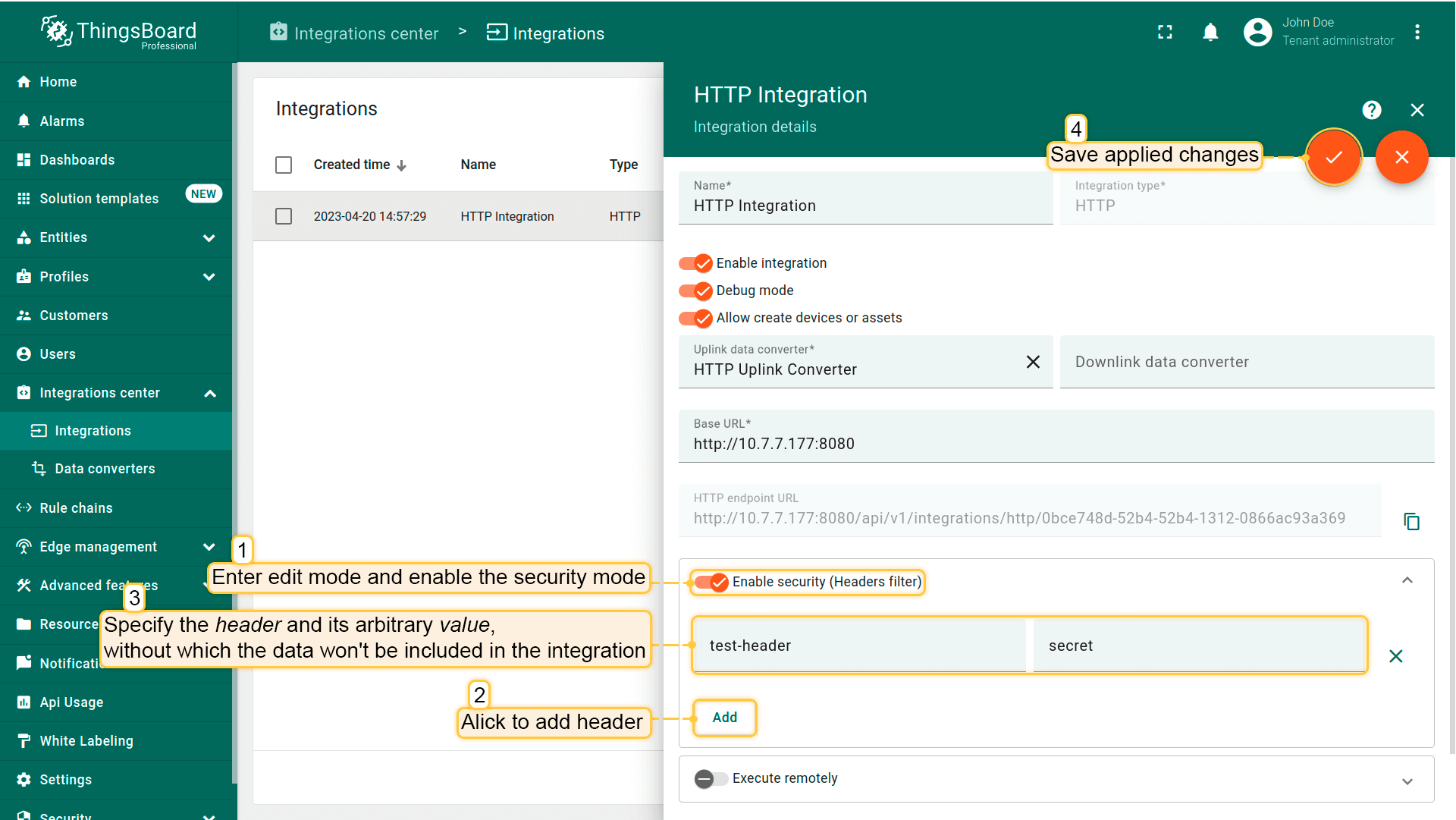
Task: Enable the Execute remotely toggle
Action: coord(711,779)
